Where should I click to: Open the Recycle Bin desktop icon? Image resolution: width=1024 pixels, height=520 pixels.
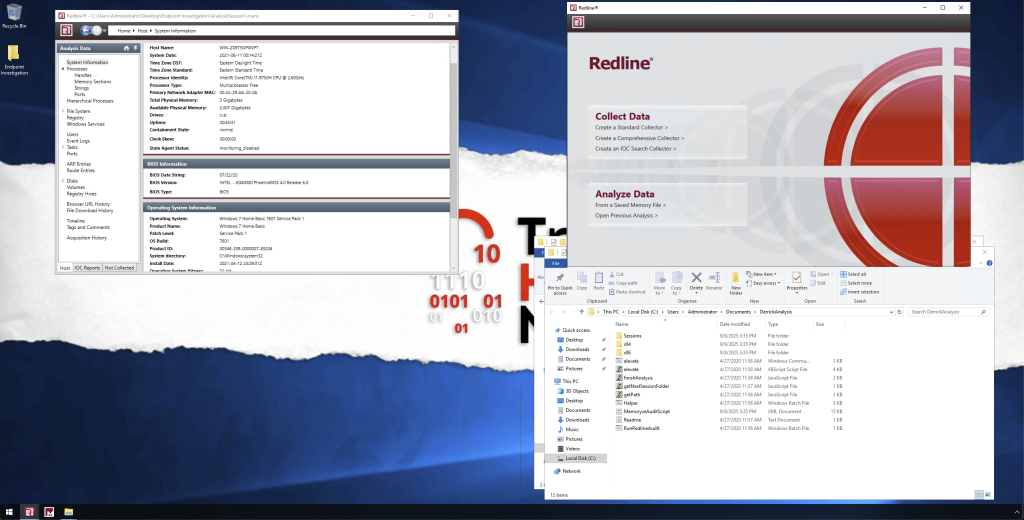pos(14,16)
